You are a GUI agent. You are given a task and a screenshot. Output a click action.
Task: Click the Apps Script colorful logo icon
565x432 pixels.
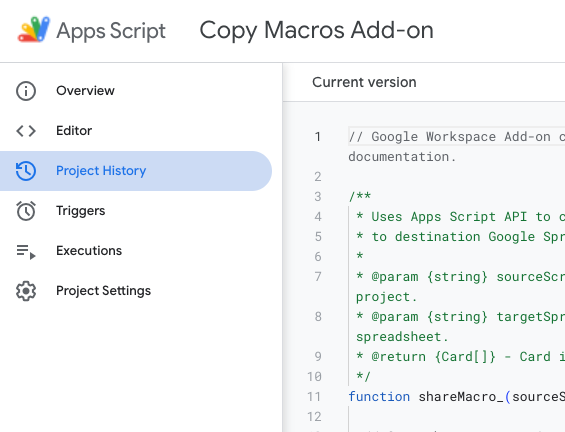[x=34, y=30]
